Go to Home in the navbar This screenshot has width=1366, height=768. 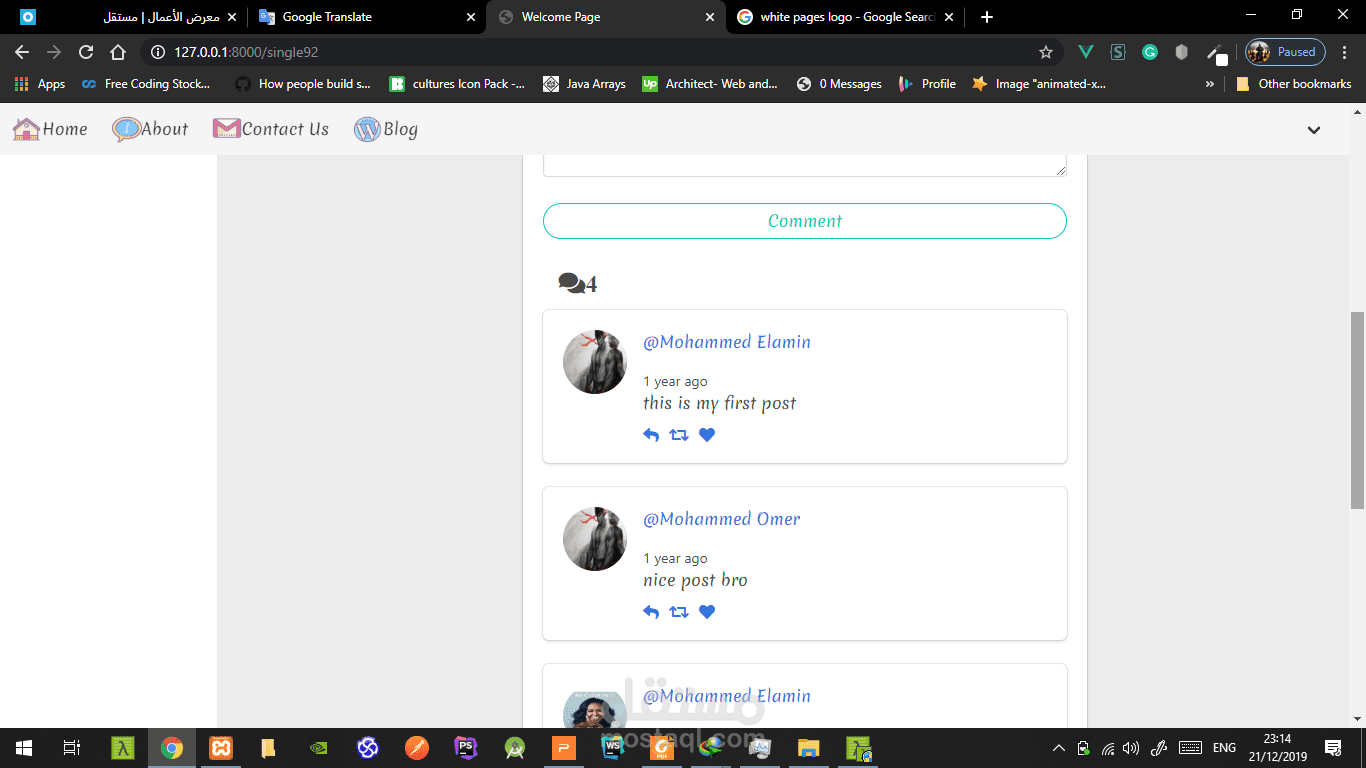(50, 129)
